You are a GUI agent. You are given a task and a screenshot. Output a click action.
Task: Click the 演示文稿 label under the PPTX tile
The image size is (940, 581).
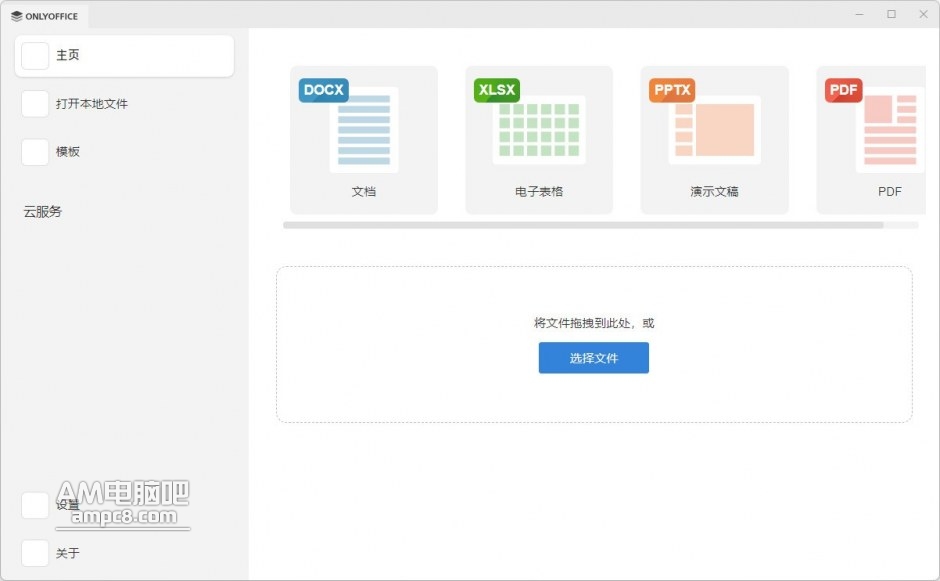714,191
